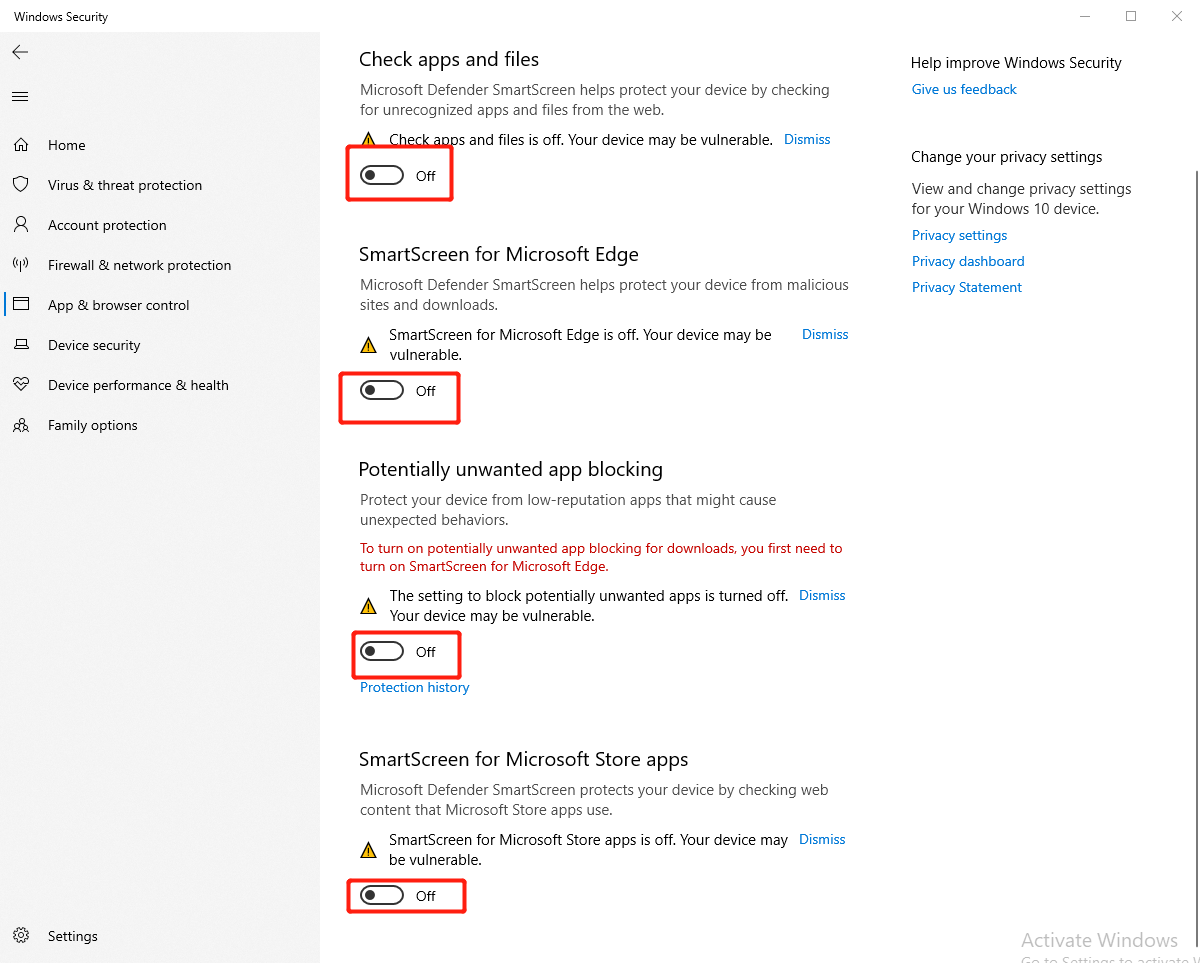Select App & browser control menu item

[x=118, y=305]
